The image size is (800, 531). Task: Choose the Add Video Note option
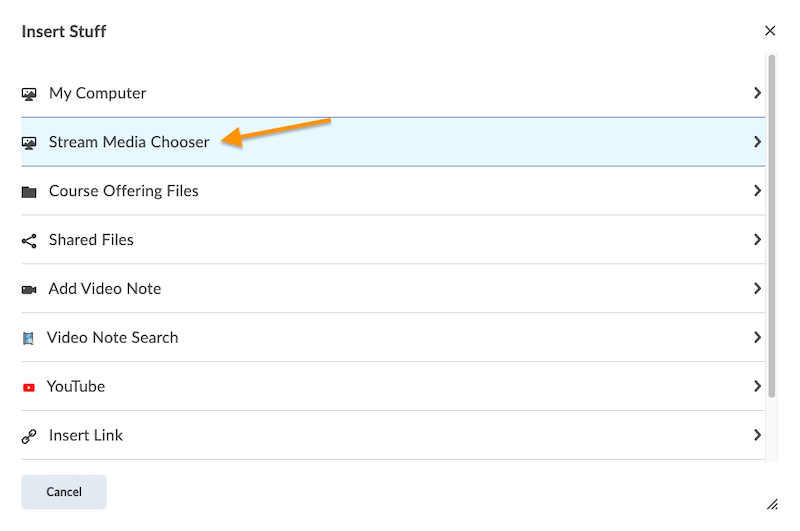point(105,289)
